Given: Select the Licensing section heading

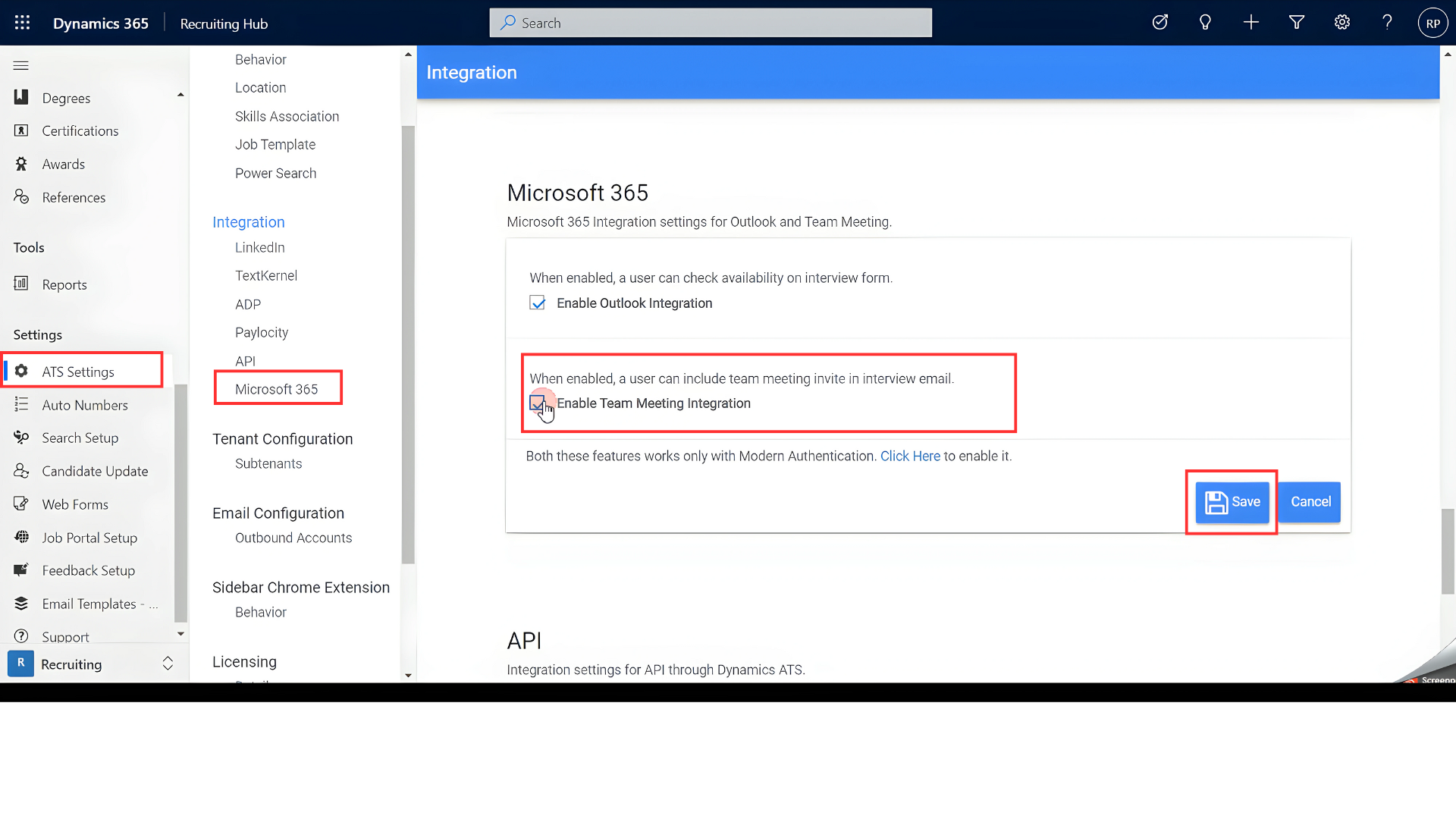Looking at the screenshot, I should [x=244, y=662].
